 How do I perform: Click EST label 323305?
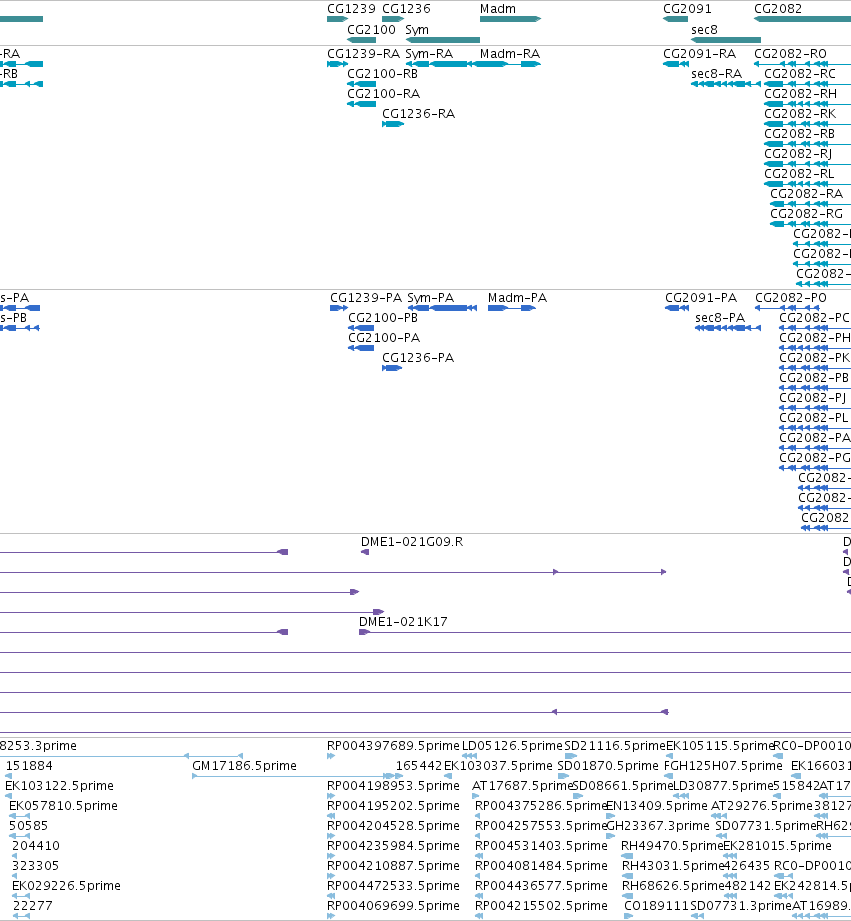coord(36,866)
